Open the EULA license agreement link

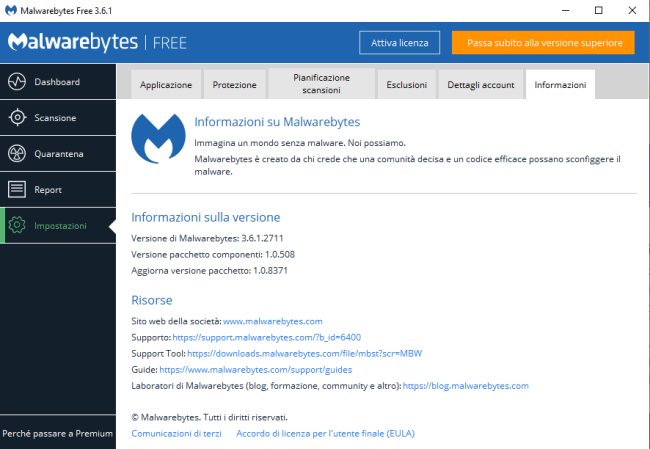(x=325, y=433)
